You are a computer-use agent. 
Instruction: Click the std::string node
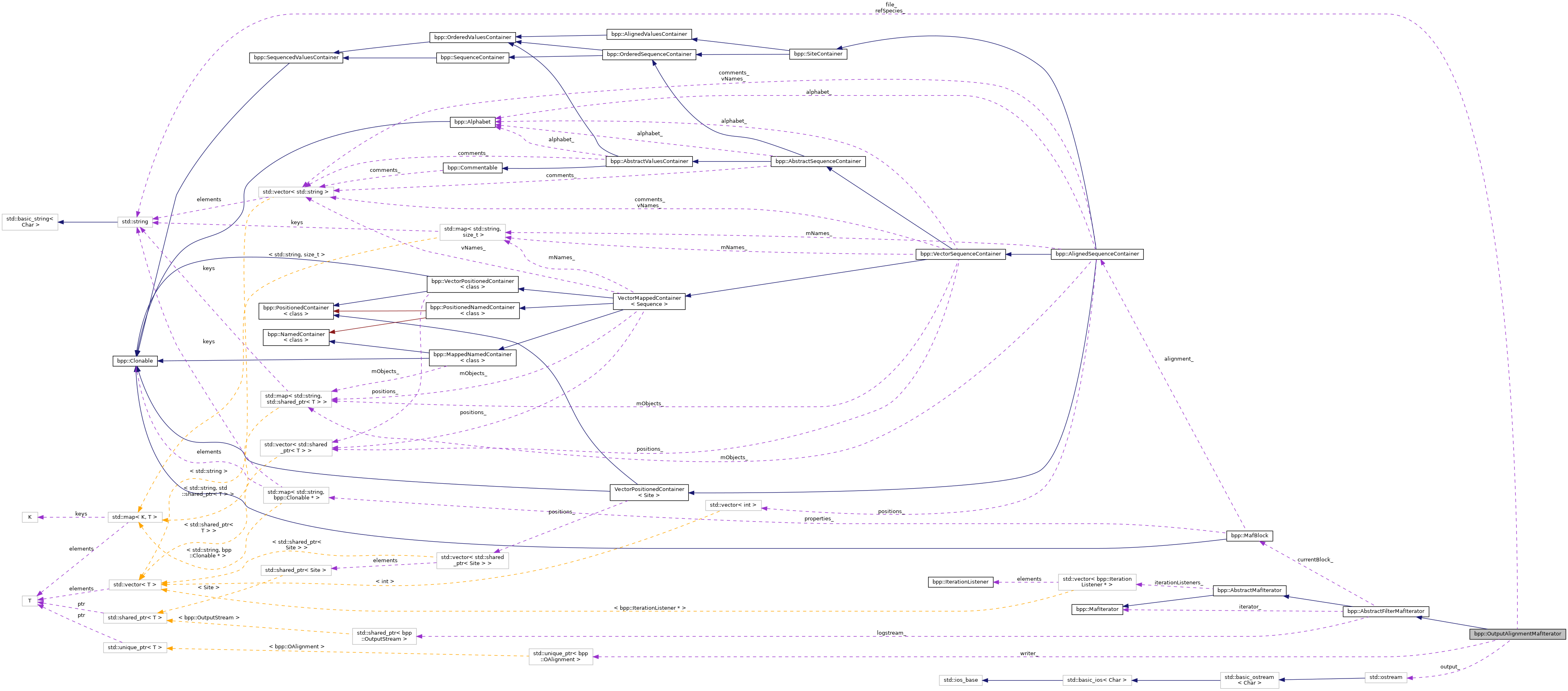pyautogui.click(x=134, y=222)
